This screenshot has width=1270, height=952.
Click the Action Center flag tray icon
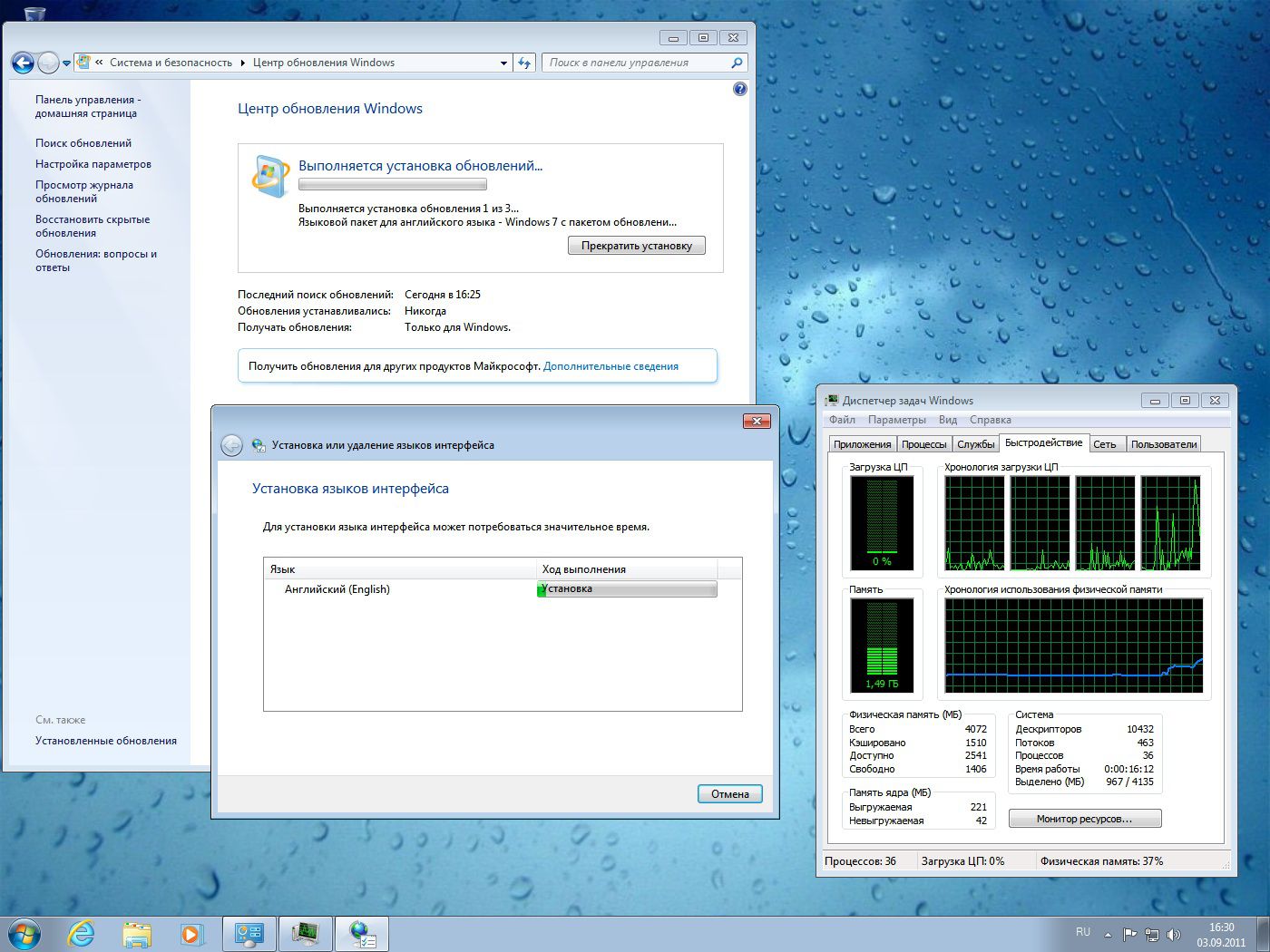[x=1129, y=934]
